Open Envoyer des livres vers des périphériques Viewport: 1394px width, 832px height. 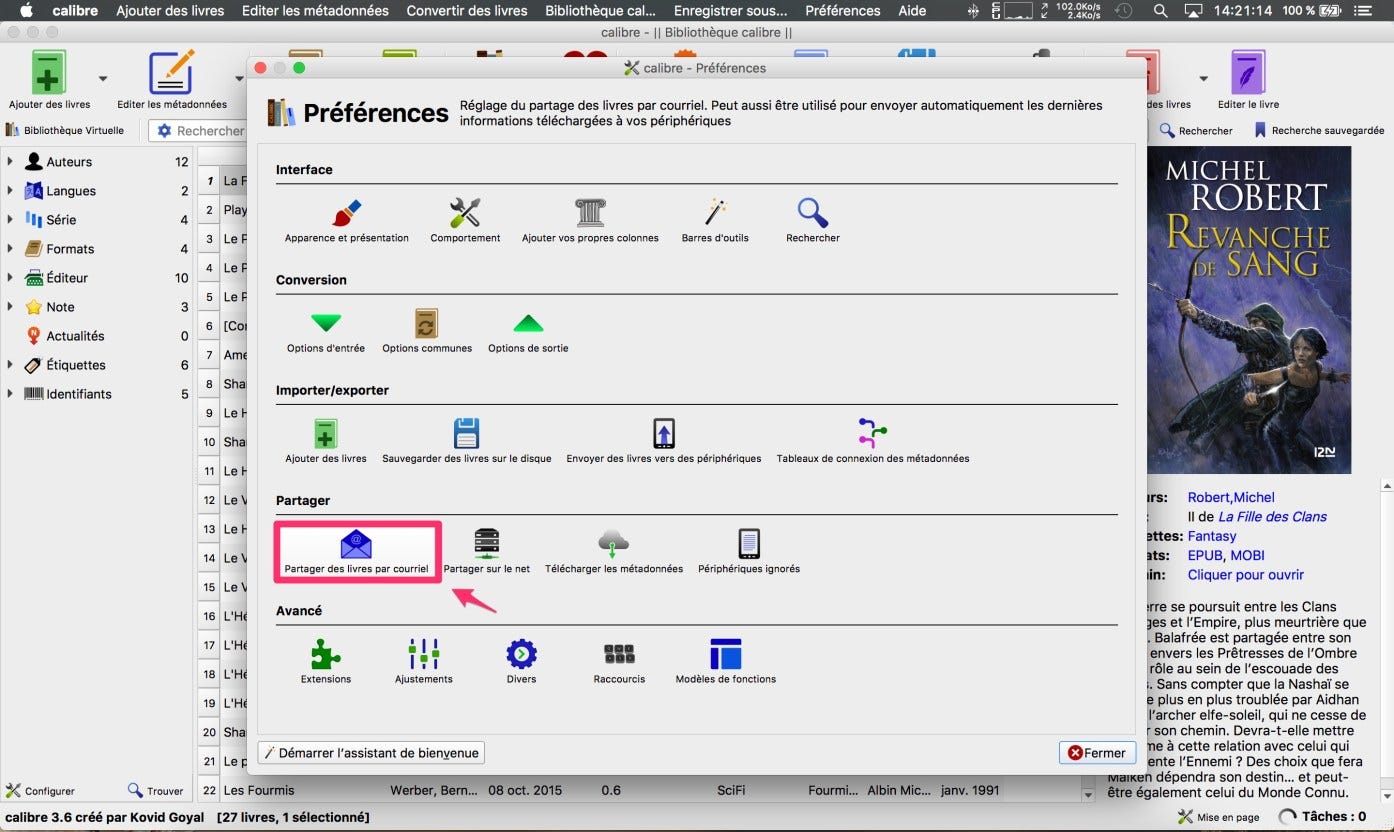coord(664,441)
